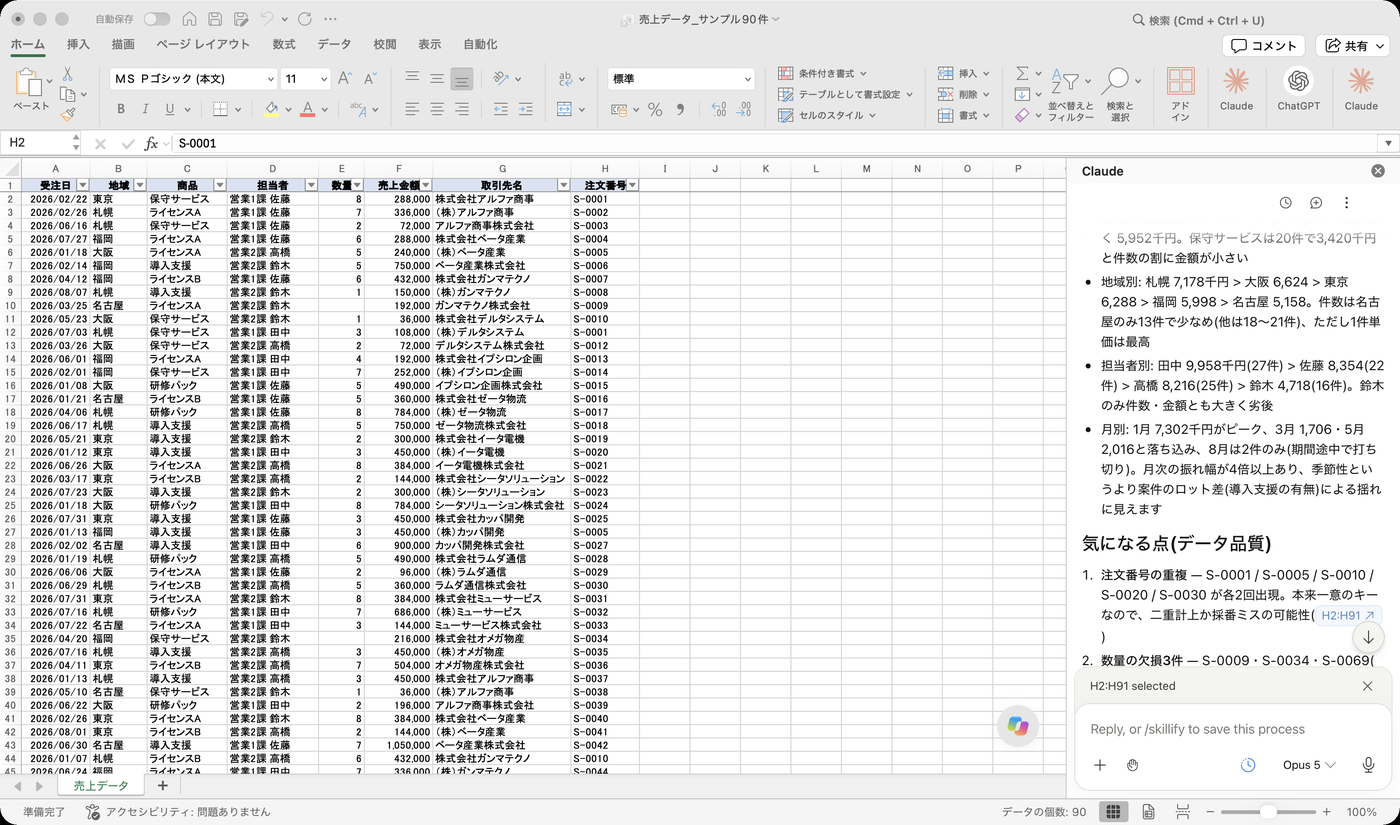The height and width of the screenshot is (825, 1400).
Task: Apply italic with the I button
Action: 146,109
